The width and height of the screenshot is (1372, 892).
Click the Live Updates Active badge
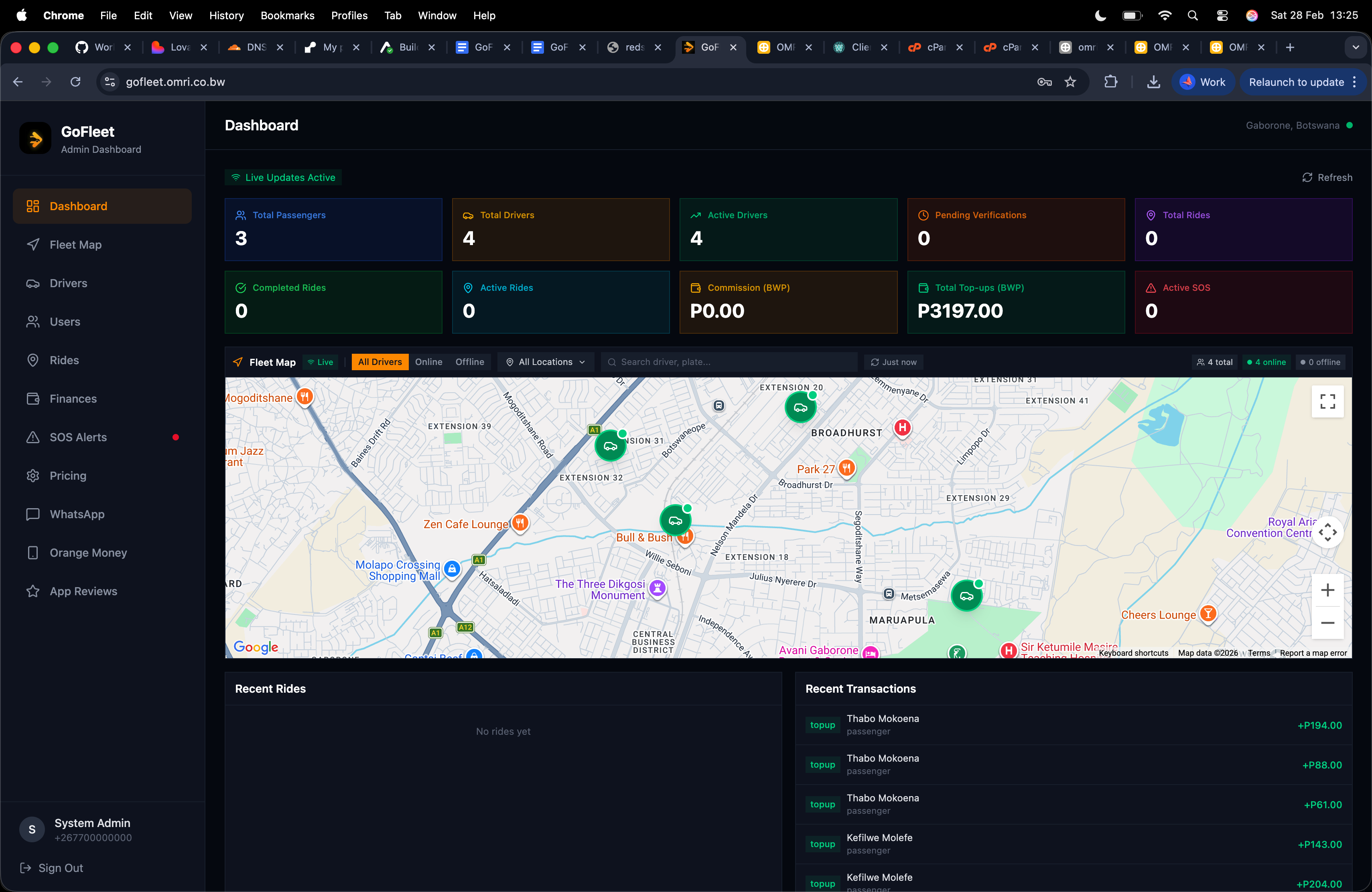283,178
